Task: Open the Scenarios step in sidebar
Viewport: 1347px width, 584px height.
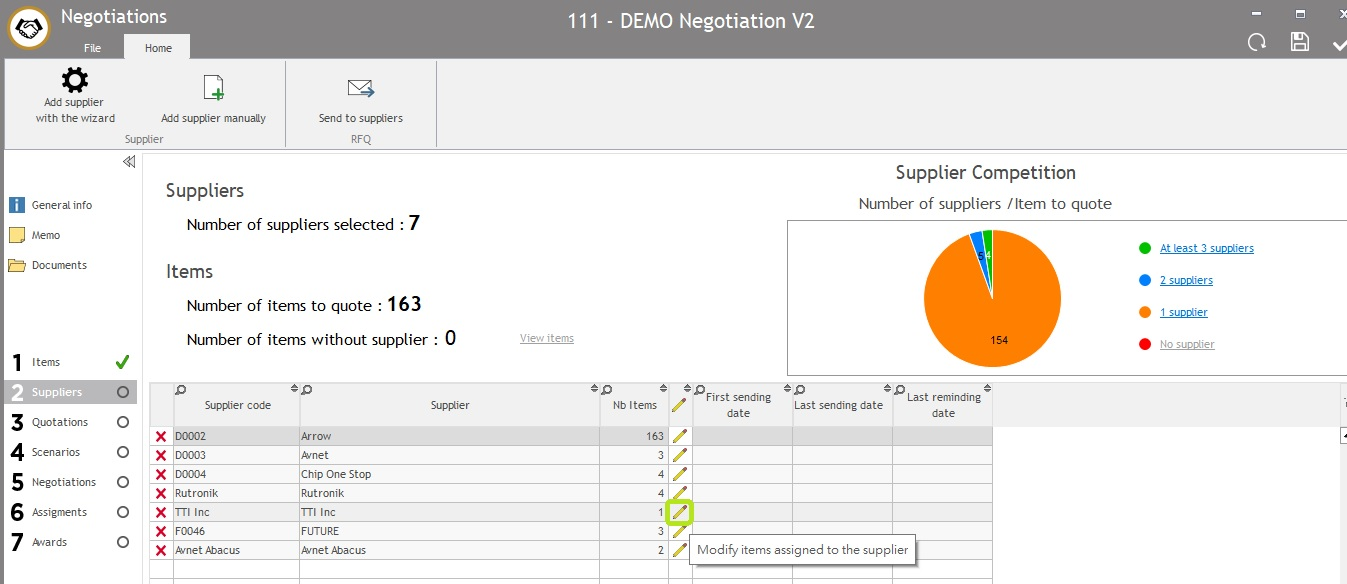Action: pyautogui.click(x=56, y=452)
